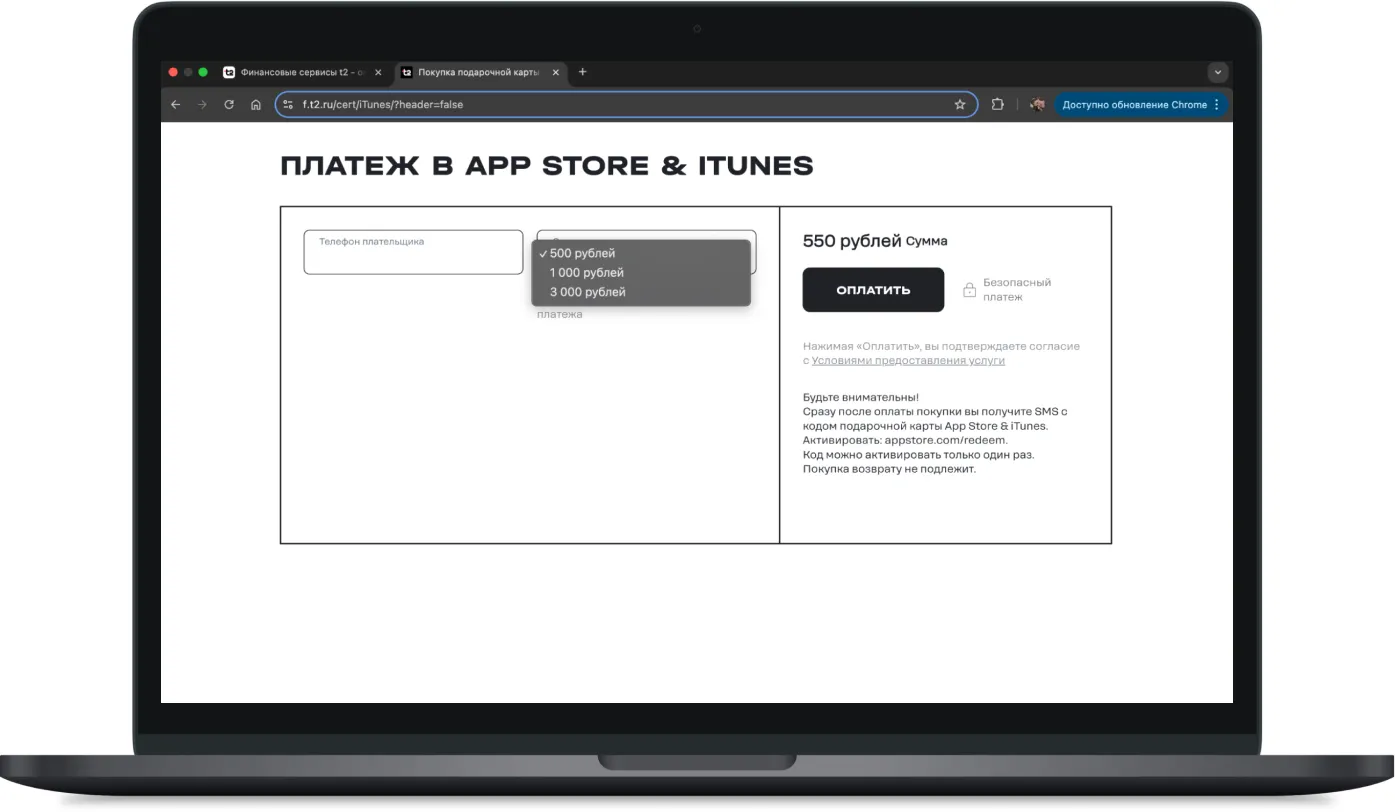Bookmark this page with the star icon
The image size is (1395, 812).
tap(960, 105)
